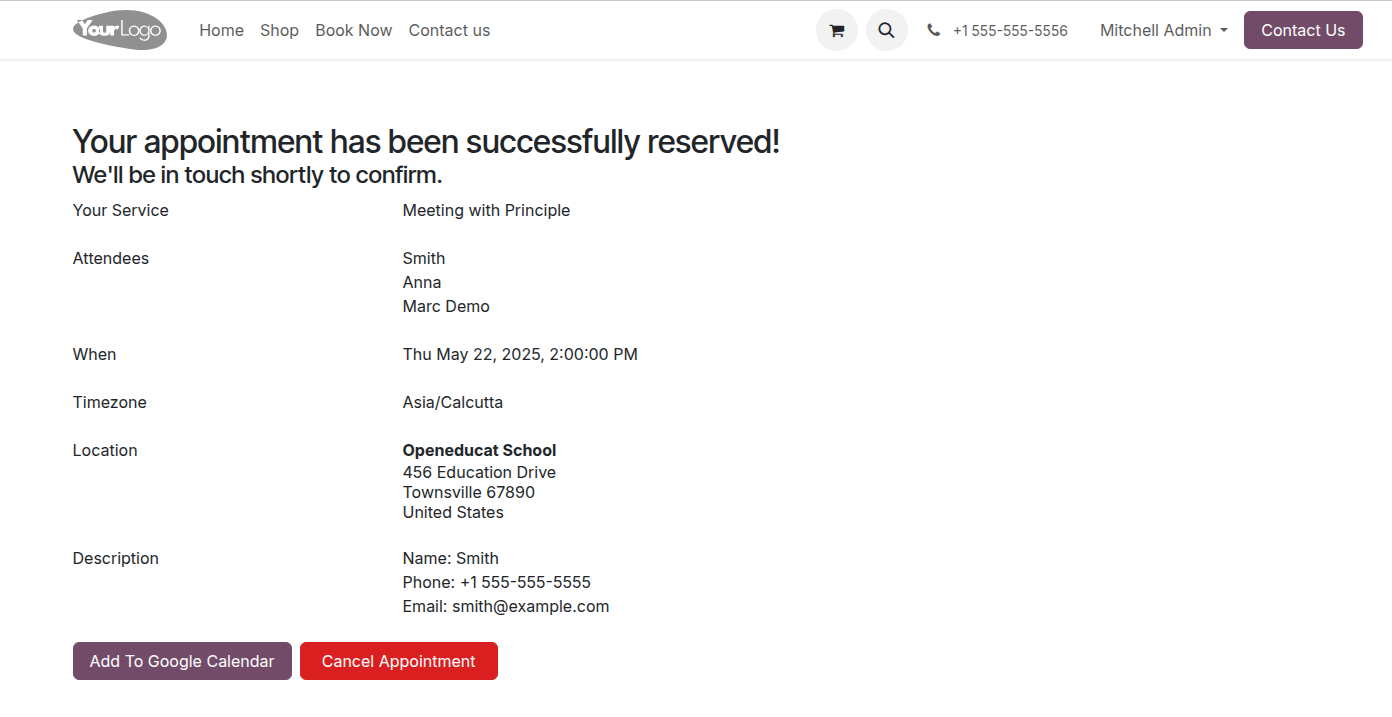1392x717 pixels.
Task: Click the YourLogo site logo
Action: (120, 30)
